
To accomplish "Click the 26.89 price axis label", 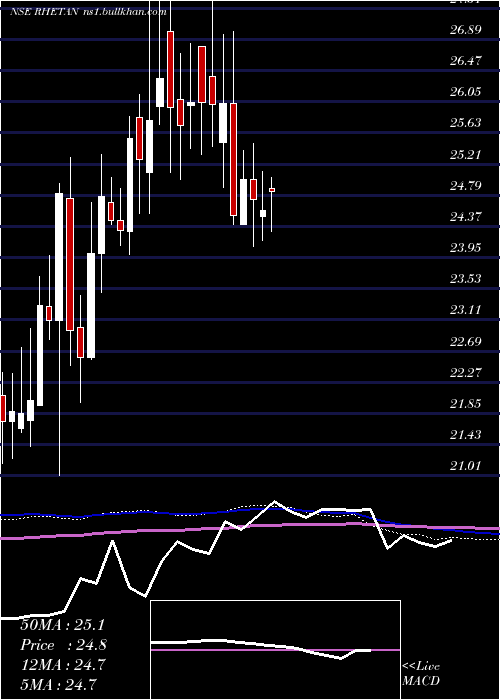I will coord(466,30).
